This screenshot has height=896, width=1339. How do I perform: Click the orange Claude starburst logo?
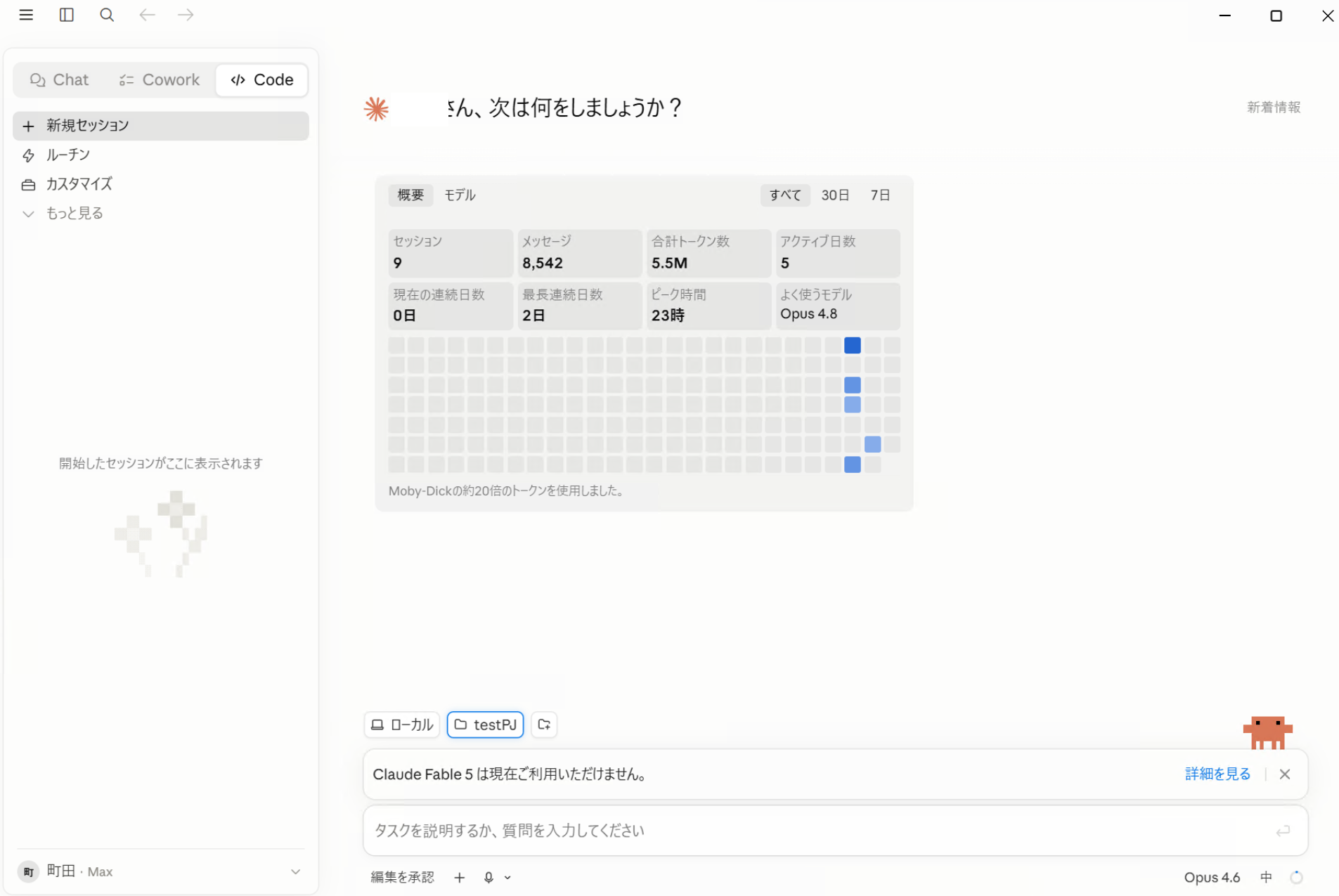coord(376,109)
